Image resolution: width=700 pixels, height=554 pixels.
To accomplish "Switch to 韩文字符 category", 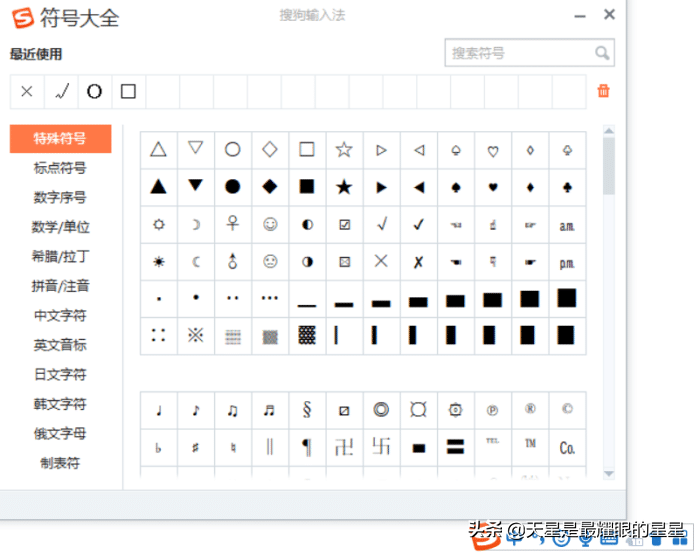I will coord(60,404).
